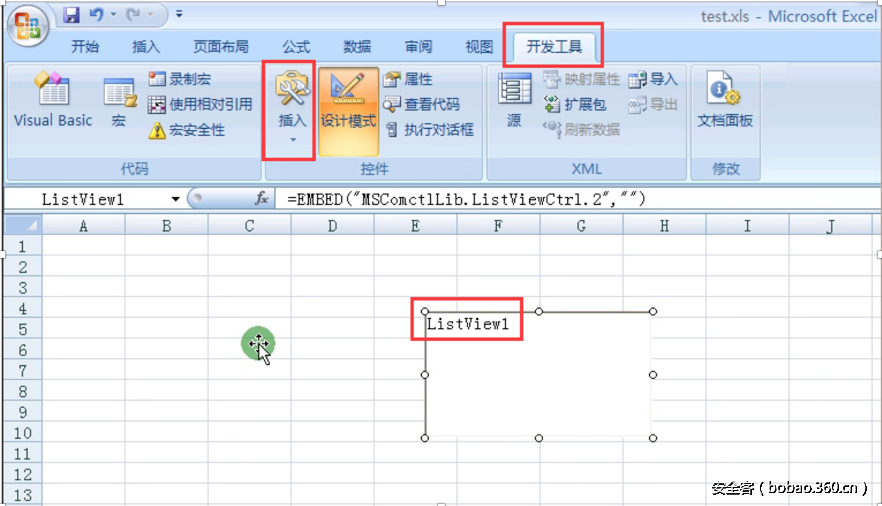This screenshot has width=882, height=506.
Task: Click XML Export (导出)
Action: [652, 104]
